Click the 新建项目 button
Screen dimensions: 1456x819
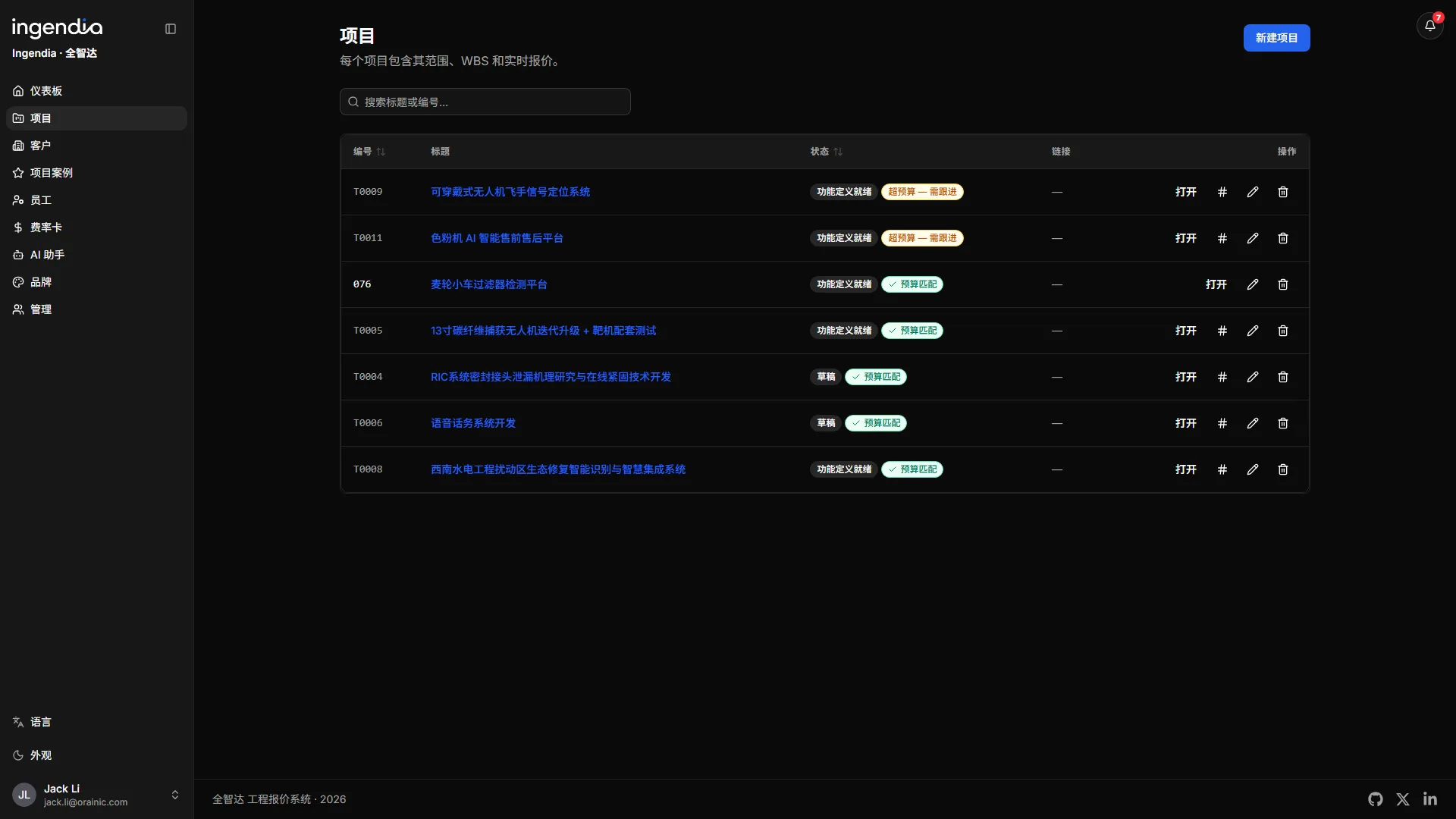click(1276, 38)
